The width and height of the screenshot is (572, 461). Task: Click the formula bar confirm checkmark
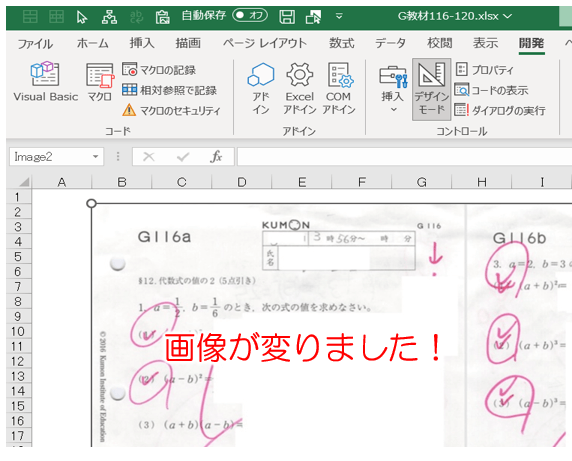click(183, 157)
